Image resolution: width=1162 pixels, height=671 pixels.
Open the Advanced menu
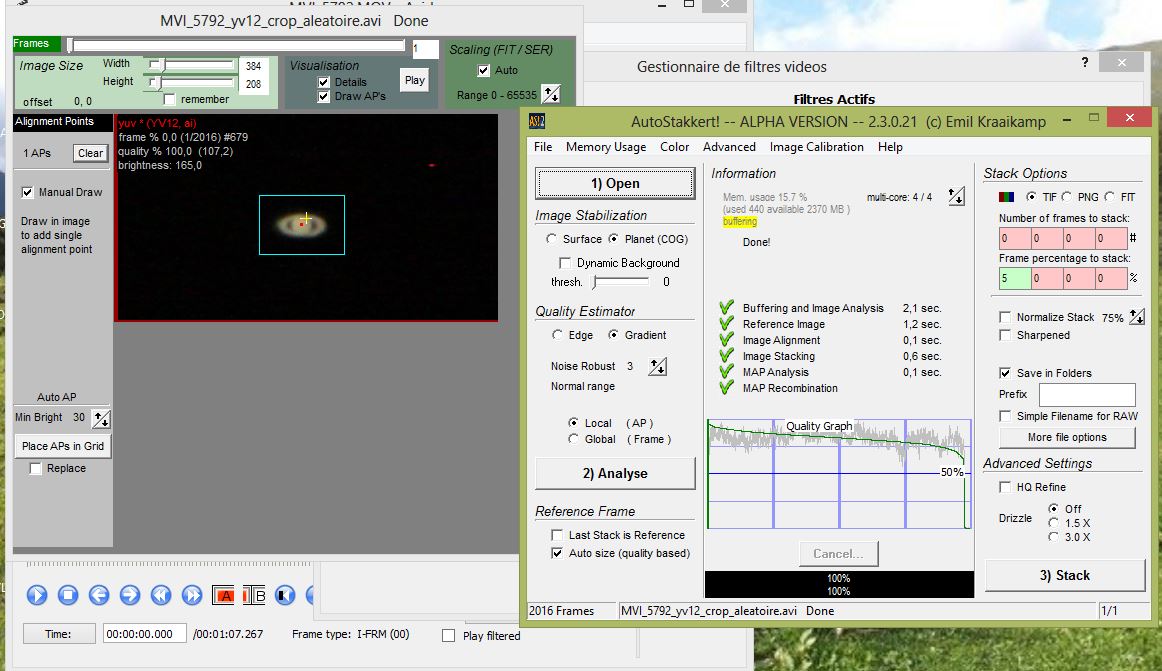(x=729, y=147)
